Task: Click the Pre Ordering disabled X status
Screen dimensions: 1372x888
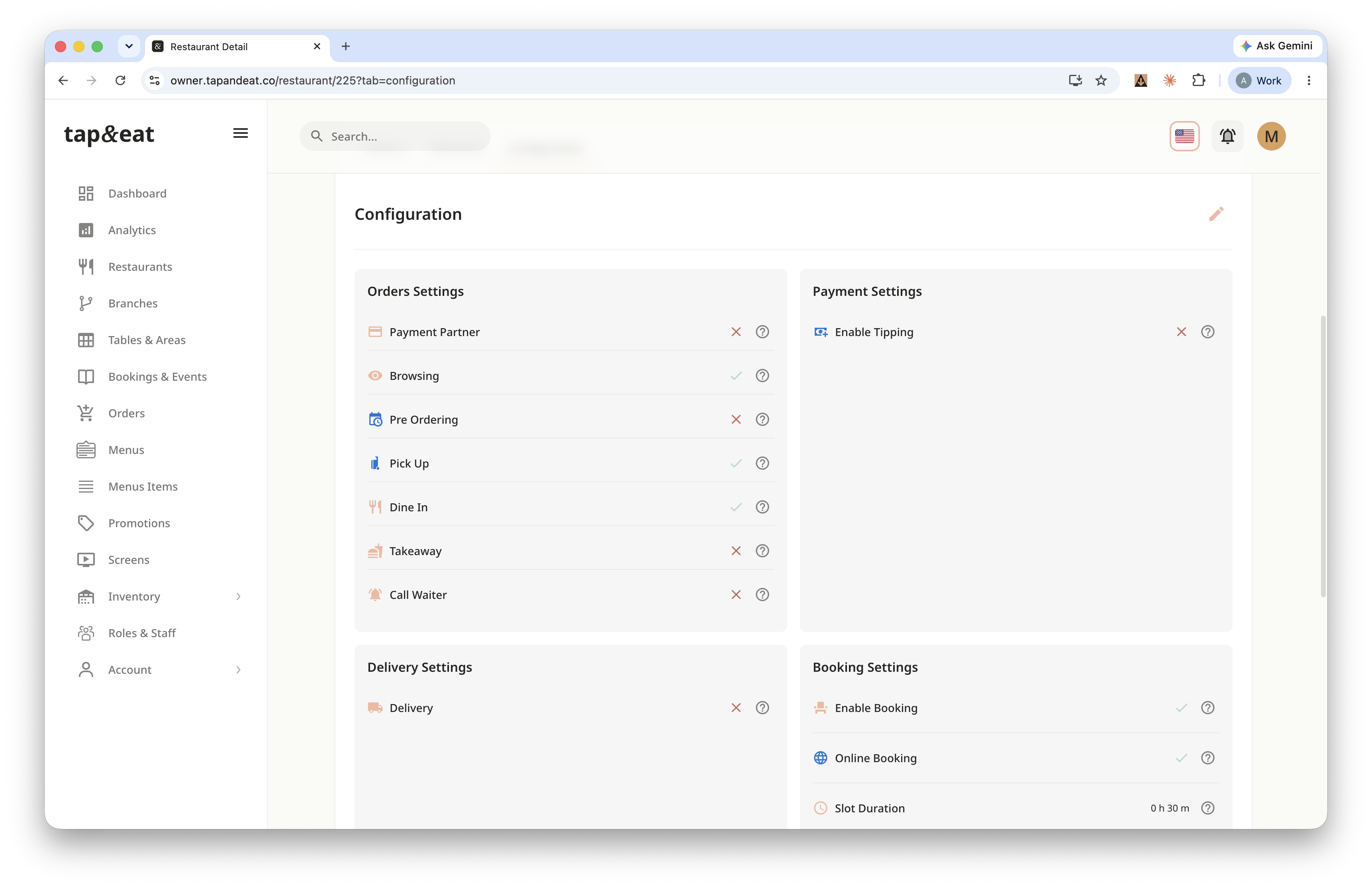Action: (x=736, y=419)
